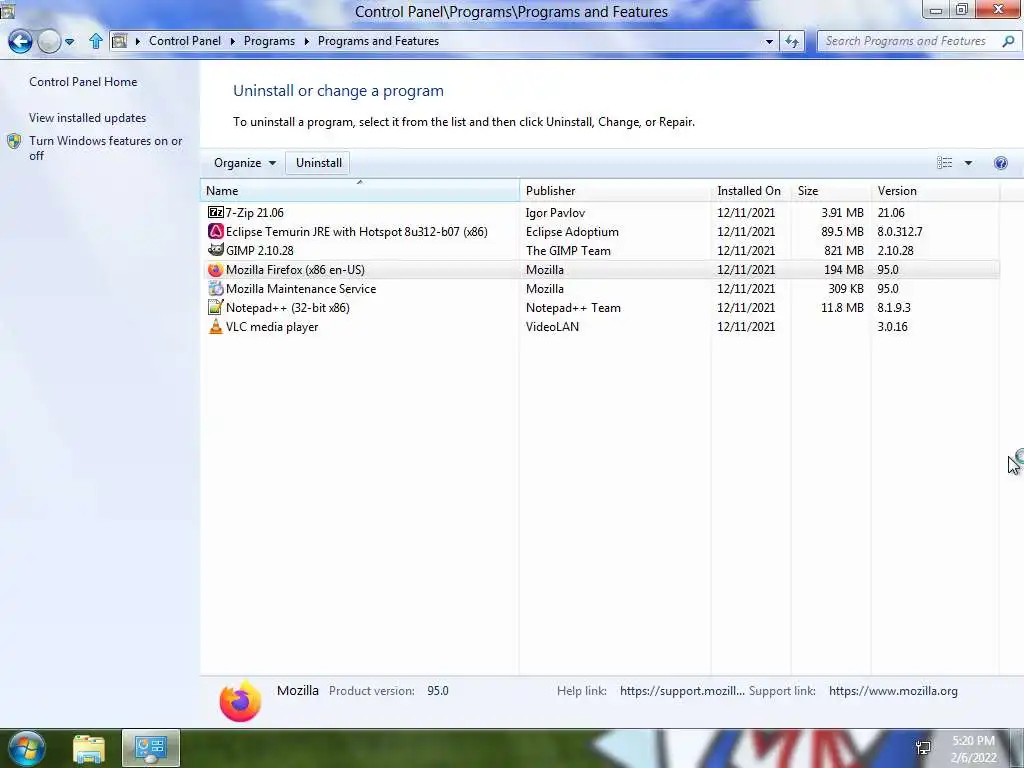Click the 821 MB size value
Image resolution: width=1024 pixels, height=768 pixels.
click(x=844, y=250)
